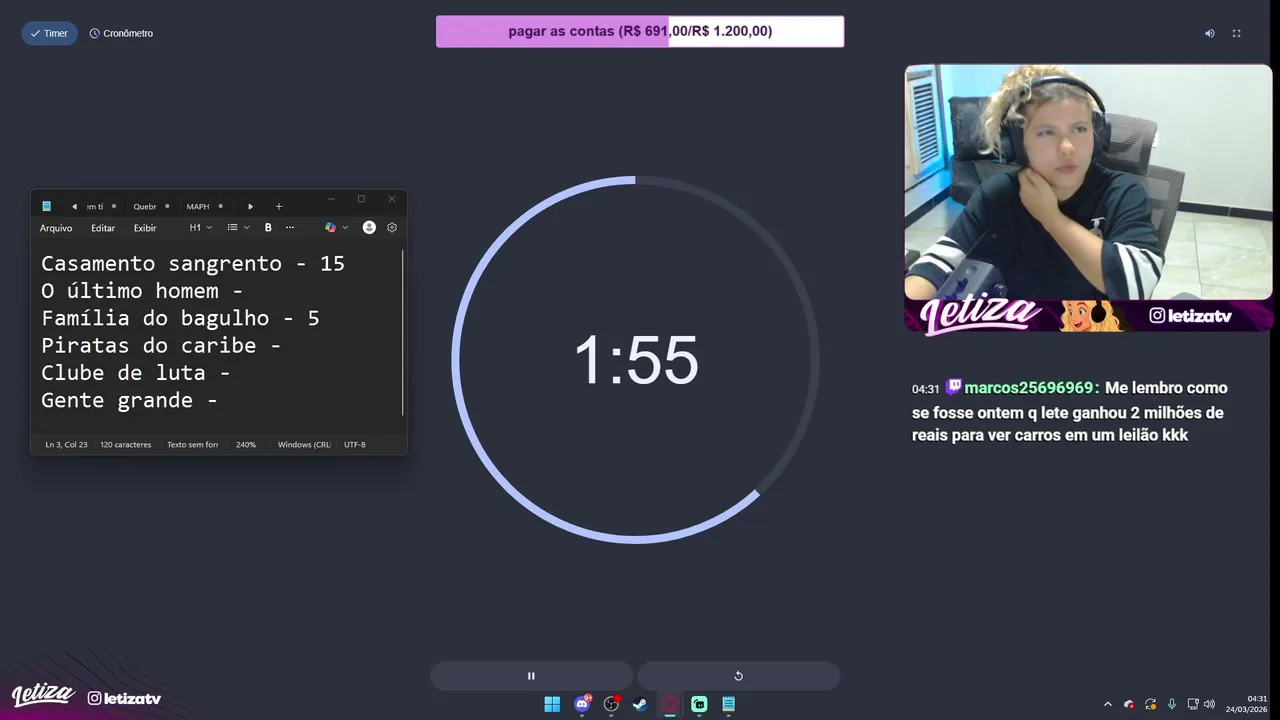This screenshot has width=1280, height=720.
Task: Click the Notepad vertical scrollbar
Action: [403, 332]
